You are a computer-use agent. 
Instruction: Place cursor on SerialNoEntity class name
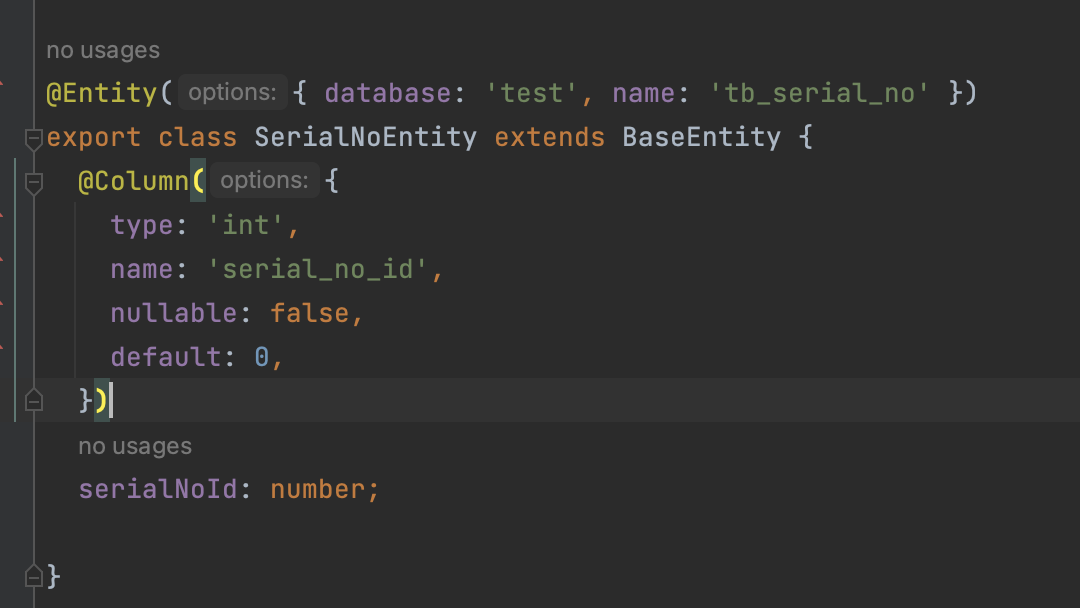365,138
